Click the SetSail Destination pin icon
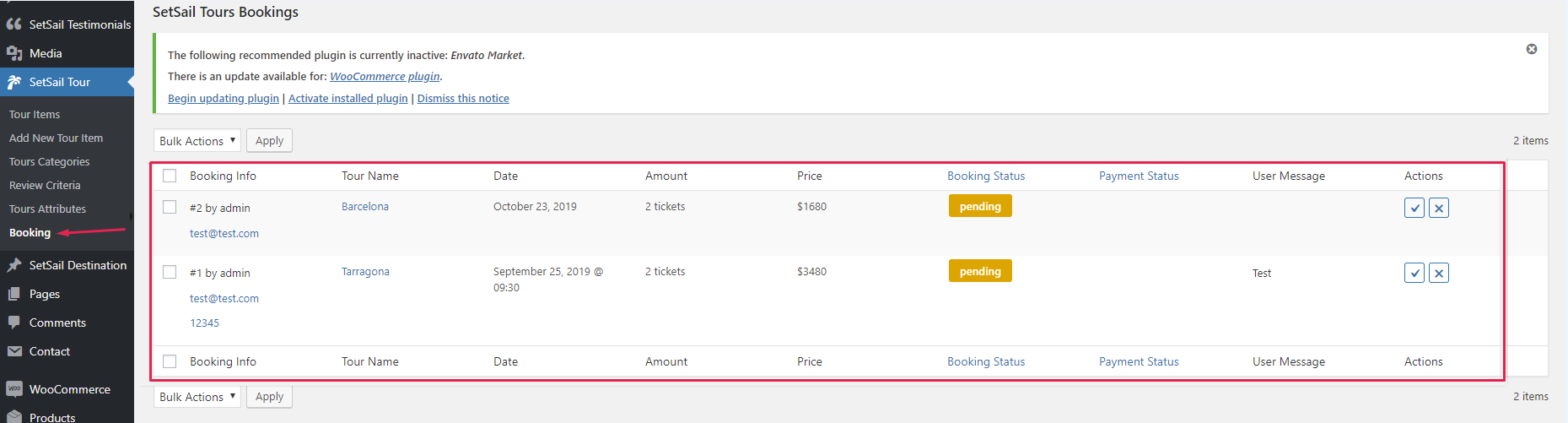1568x423 pixels. point(14,265)
